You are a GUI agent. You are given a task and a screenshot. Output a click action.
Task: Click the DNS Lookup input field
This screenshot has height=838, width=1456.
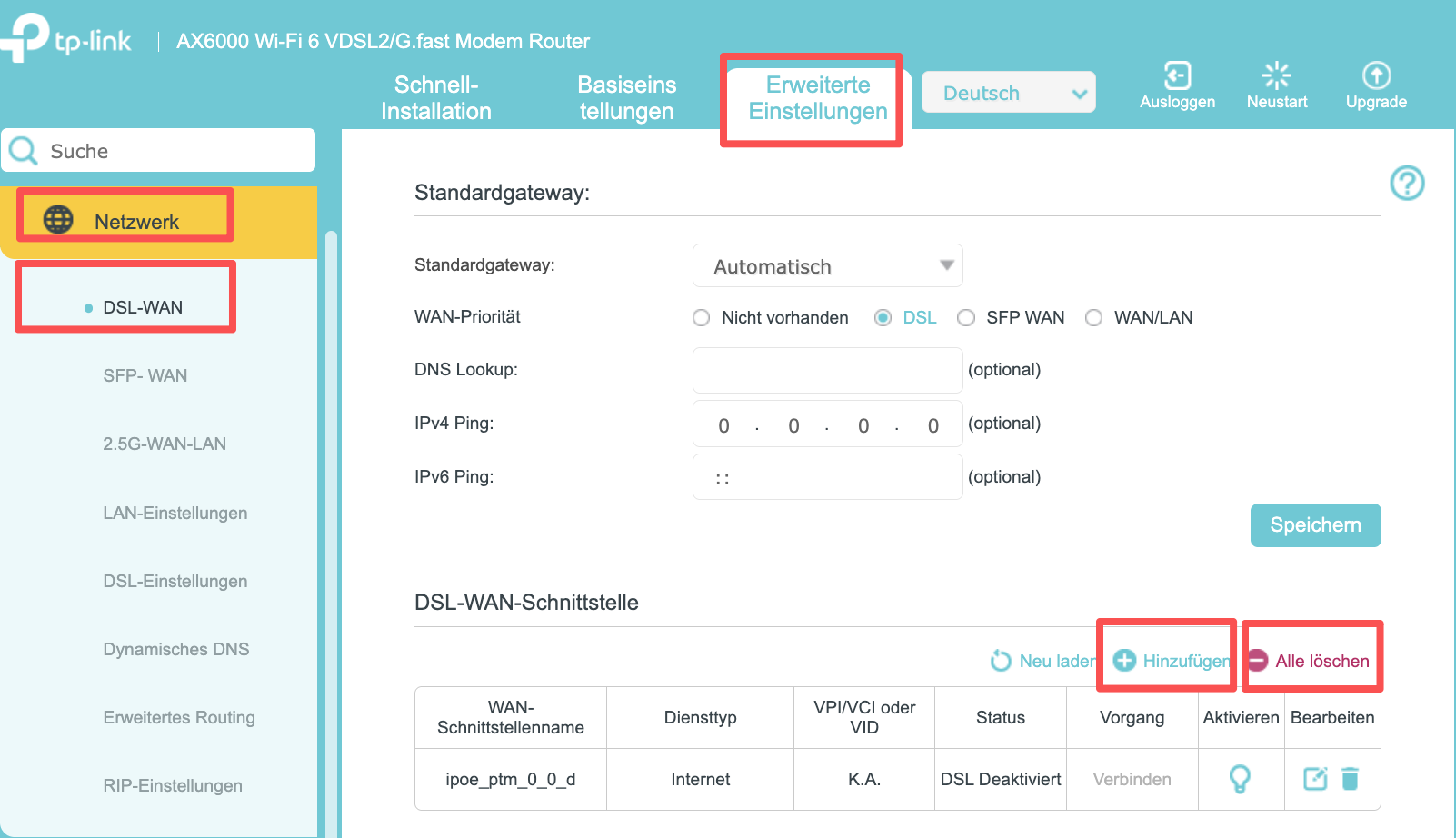pos(827,370)
